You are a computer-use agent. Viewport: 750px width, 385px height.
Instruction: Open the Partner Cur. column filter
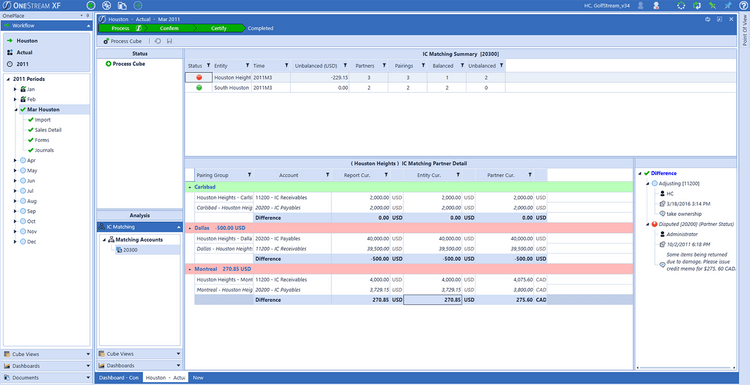pos(529,175)
